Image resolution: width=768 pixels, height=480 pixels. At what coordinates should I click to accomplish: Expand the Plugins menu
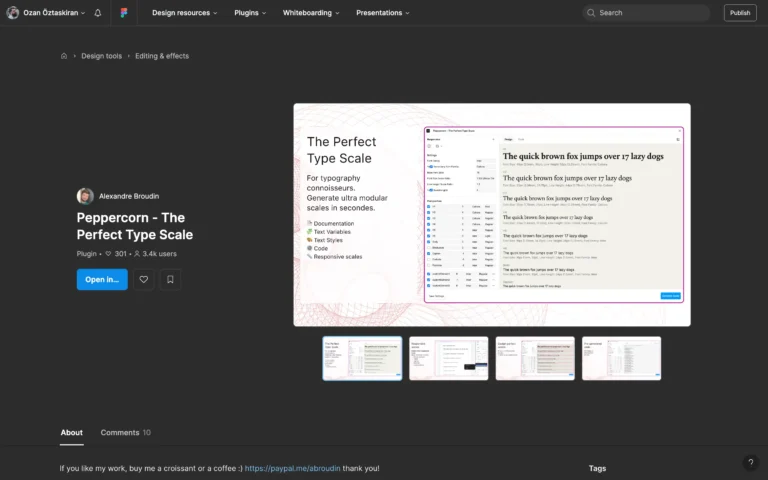coord(250,13)
